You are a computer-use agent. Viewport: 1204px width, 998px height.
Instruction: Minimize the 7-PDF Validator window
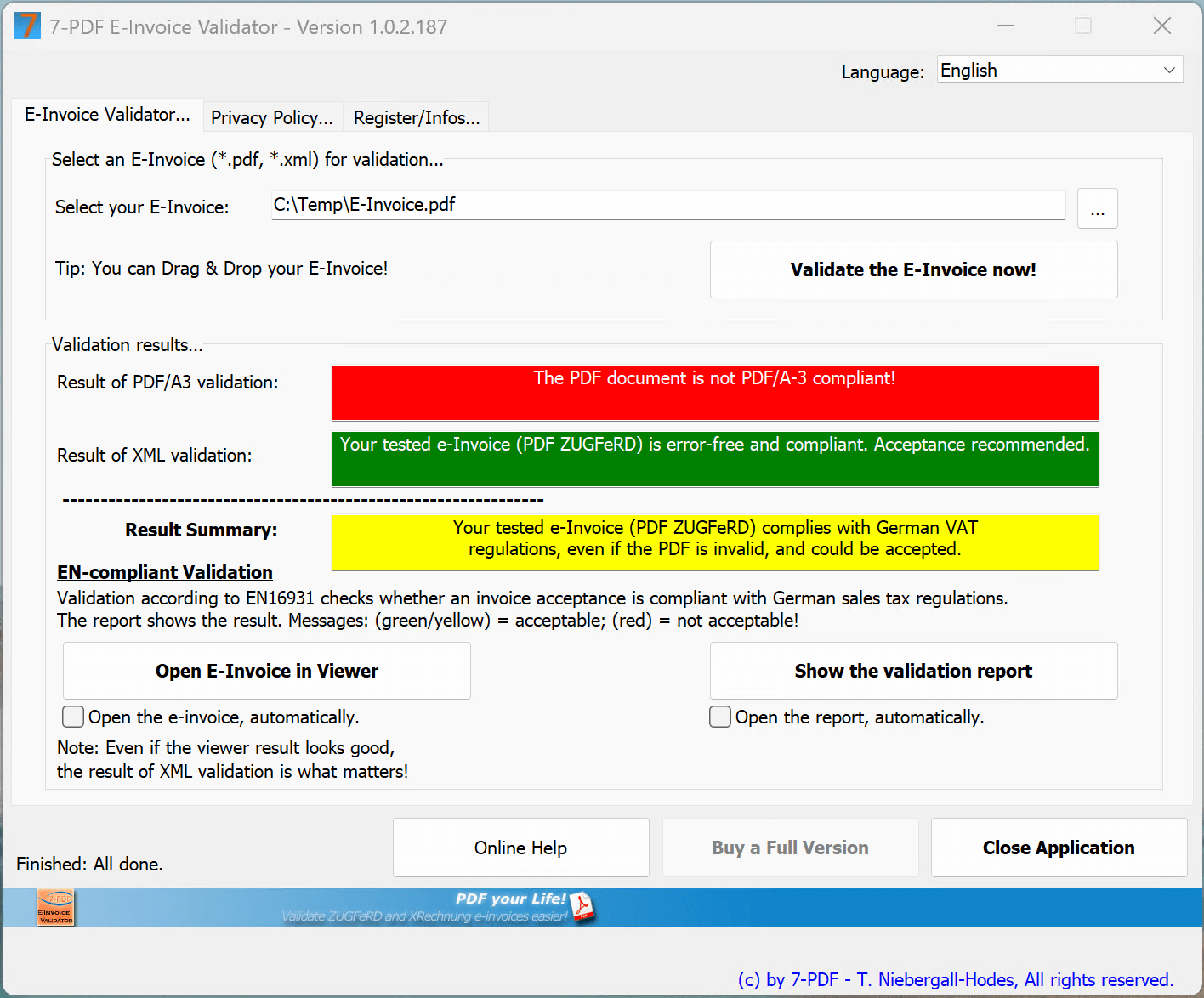[1006, 26]
